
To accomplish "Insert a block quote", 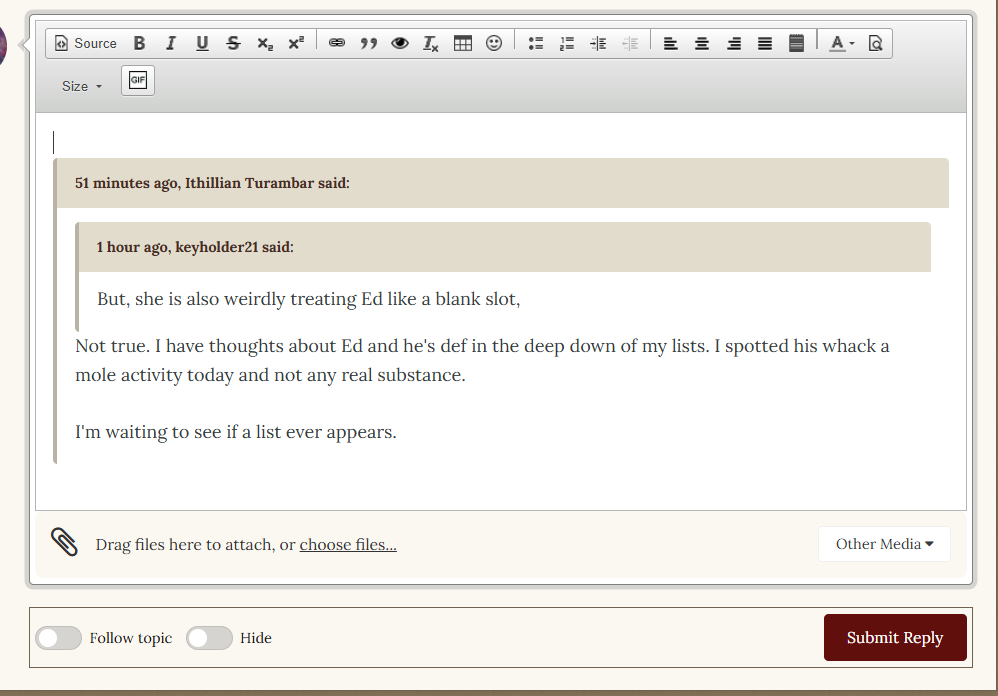I will click(x=368, y=43).
